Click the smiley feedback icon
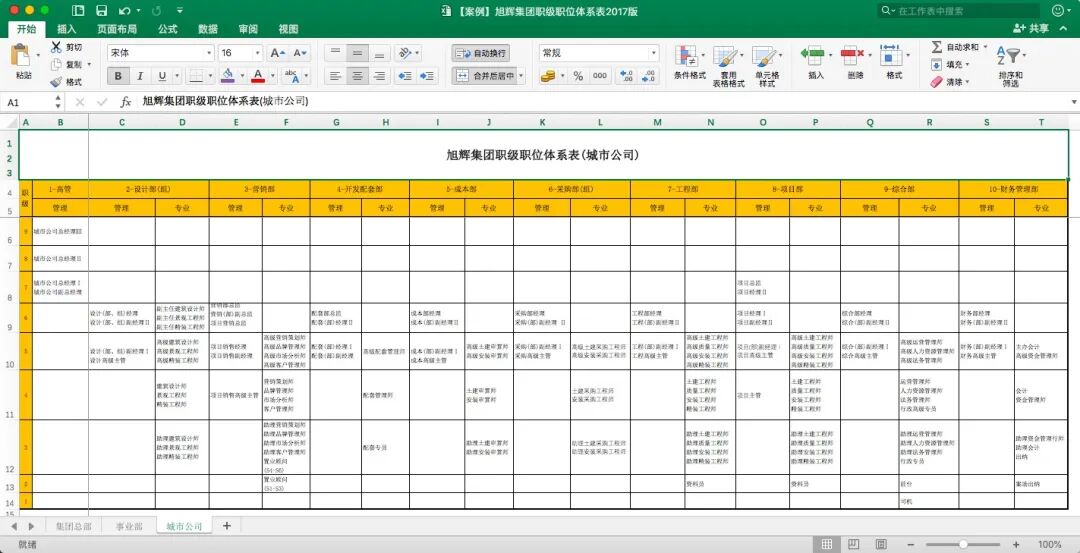Image resolution: width=1080 pixels, height=553 pixels. coord(1059,10)
